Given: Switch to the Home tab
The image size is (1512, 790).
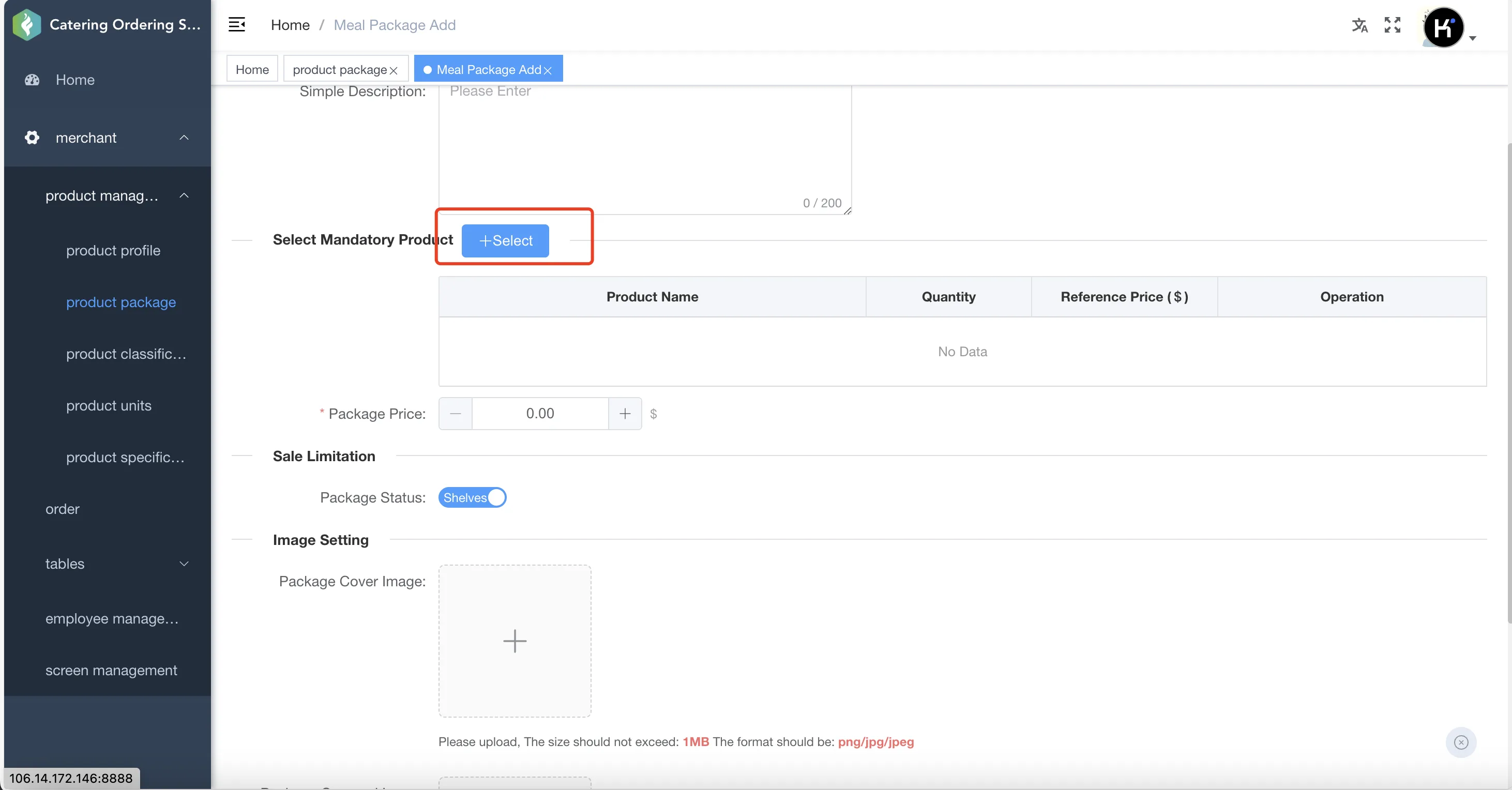Looking at the screenshot, I should pos(252,69).
